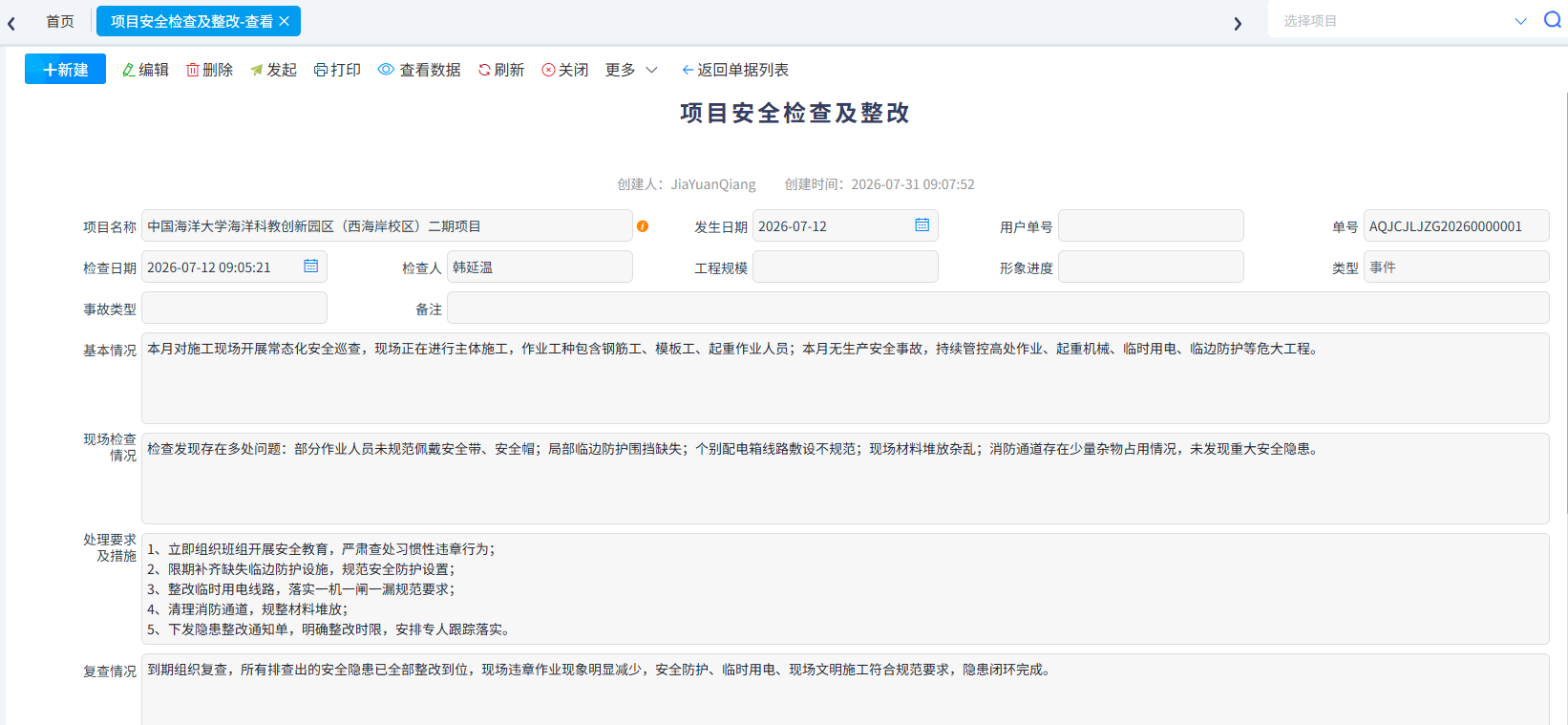Click the 删除 trash toolbar item
The height and width of the screenshot is (725, 1568).
209,70
